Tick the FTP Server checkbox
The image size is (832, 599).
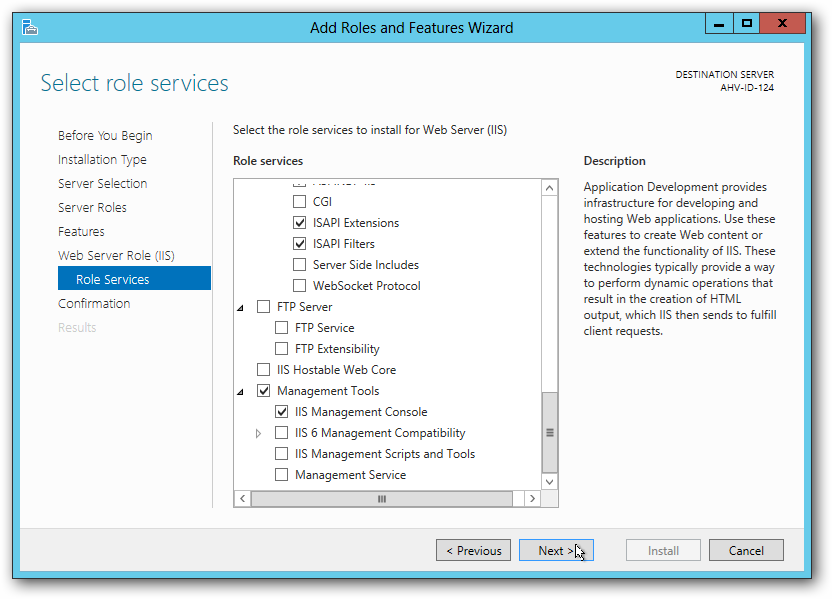click(x=263, y=307)
